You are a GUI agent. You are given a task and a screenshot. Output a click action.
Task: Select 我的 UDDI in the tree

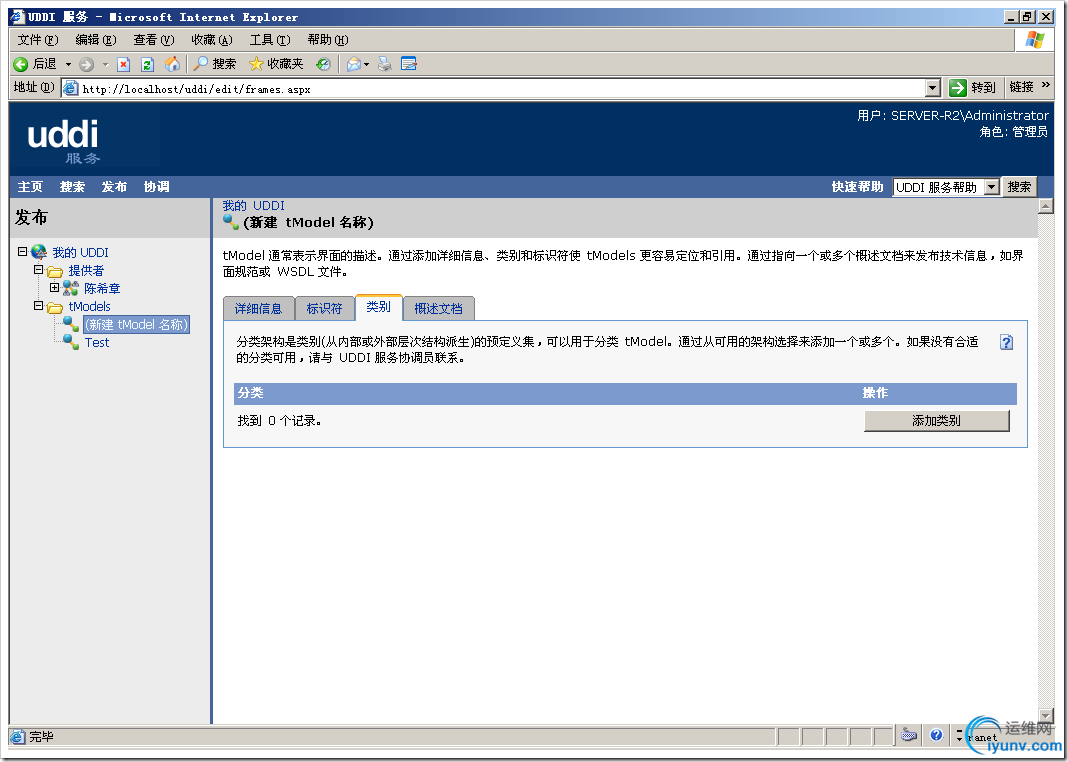80,252
